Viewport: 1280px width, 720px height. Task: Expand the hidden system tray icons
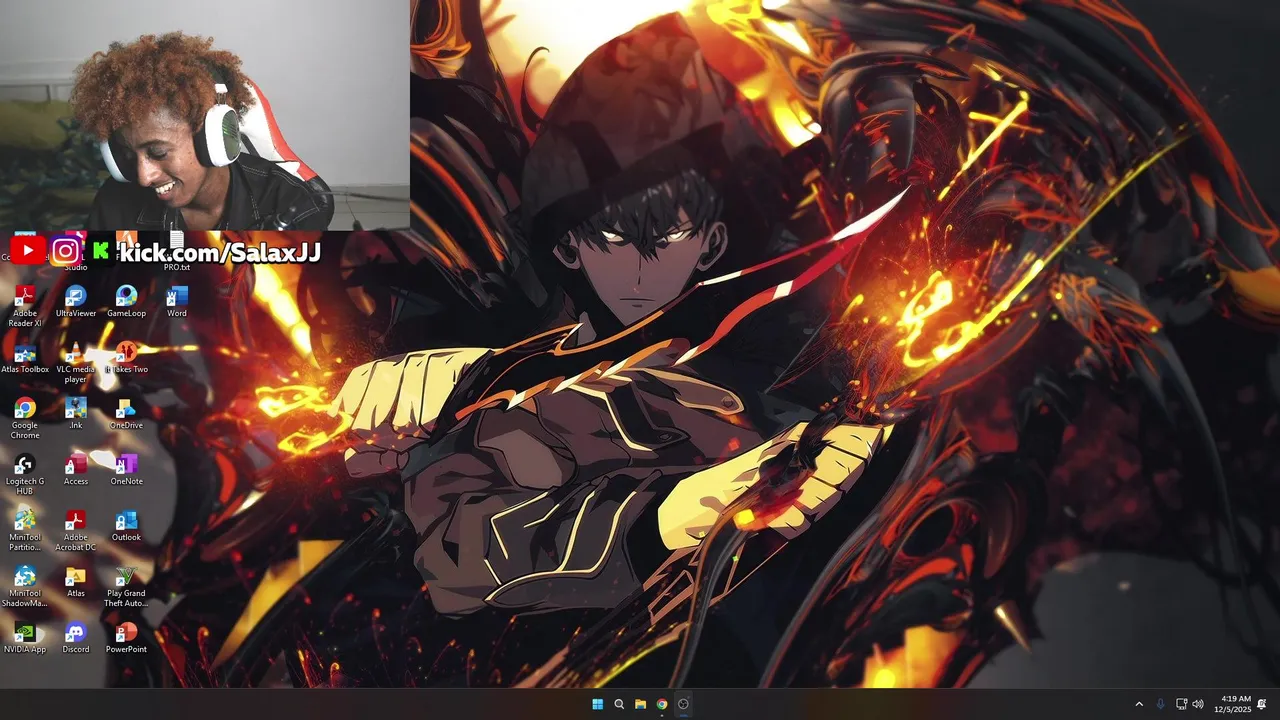[x=1138, y=704]
